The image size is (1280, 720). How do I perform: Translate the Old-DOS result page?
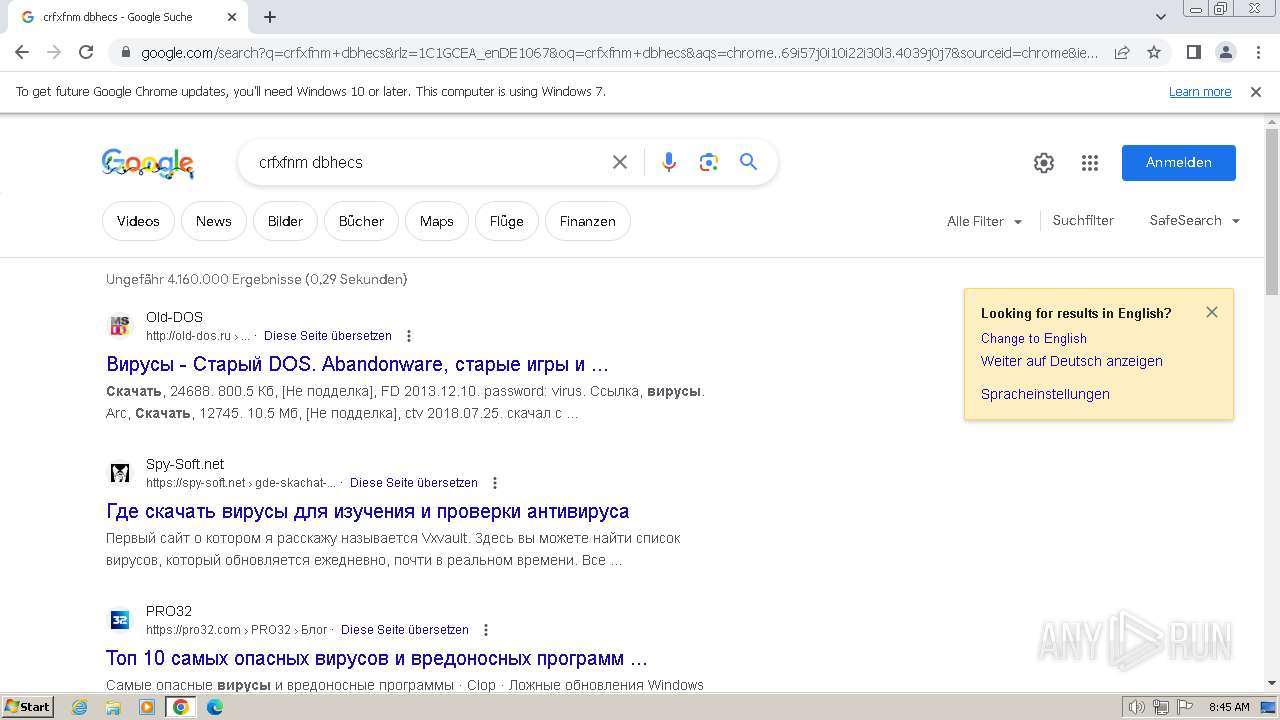click(328, 336)
